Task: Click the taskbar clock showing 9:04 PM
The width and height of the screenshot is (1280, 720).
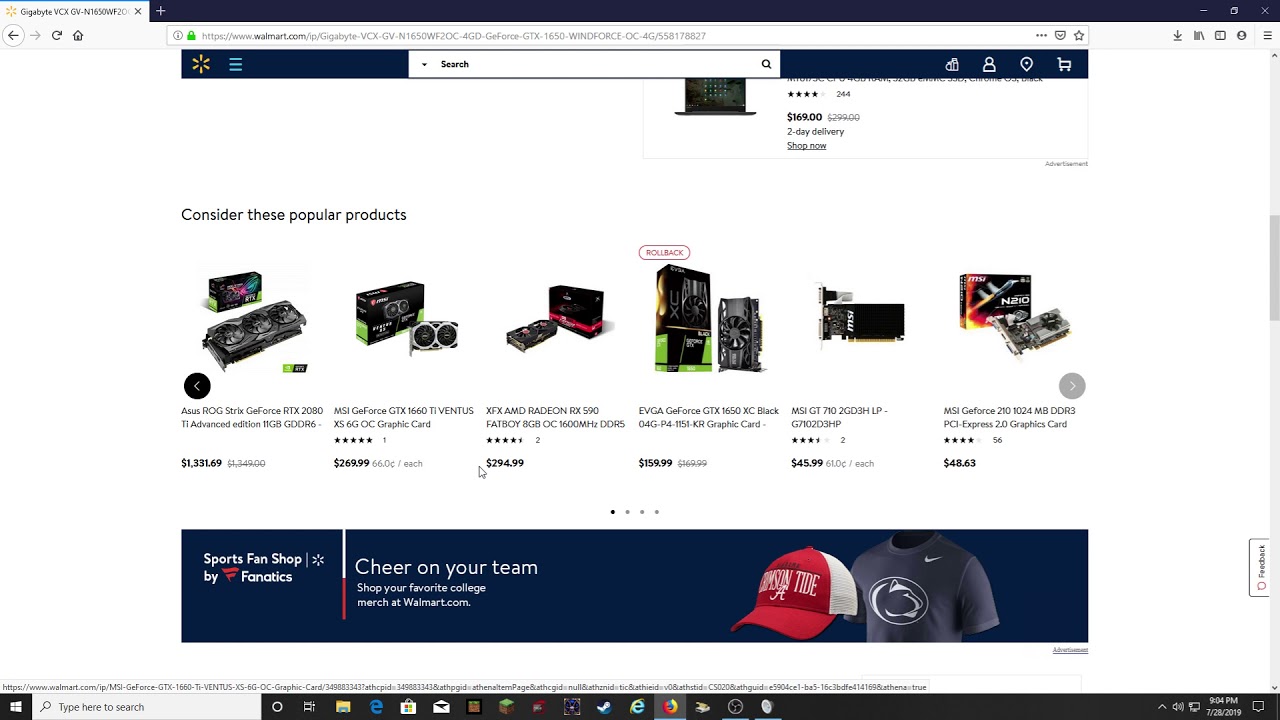Action: pyautogui.click(x=1223, y=707)
